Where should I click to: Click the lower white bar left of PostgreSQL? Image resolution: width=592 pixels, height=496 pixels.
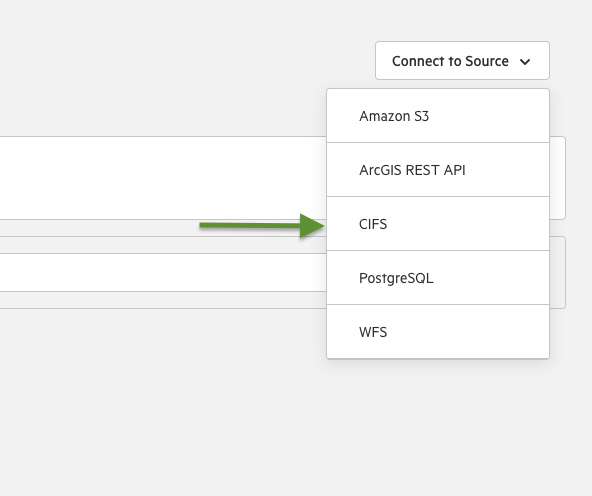[x=163, y=273]
